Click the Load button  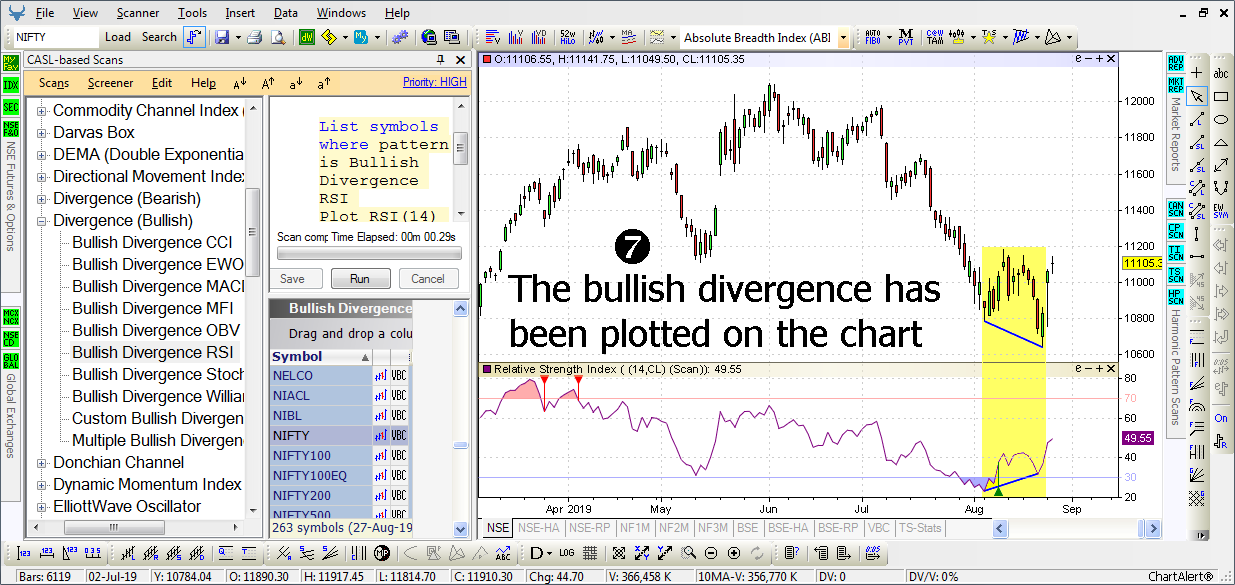coord(118,37)
